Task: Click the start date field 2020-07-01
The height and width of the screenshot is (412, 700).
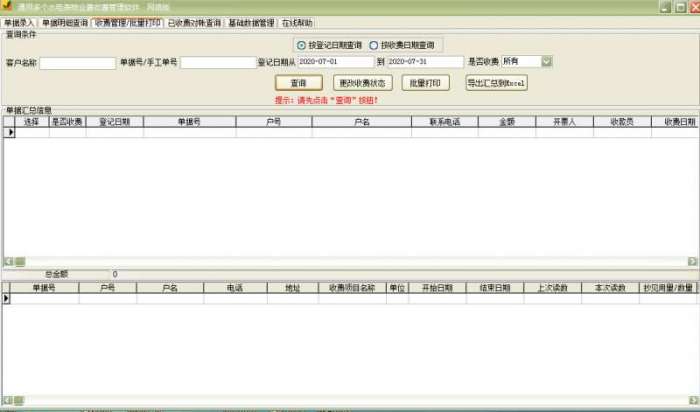Action: point(335,62)
